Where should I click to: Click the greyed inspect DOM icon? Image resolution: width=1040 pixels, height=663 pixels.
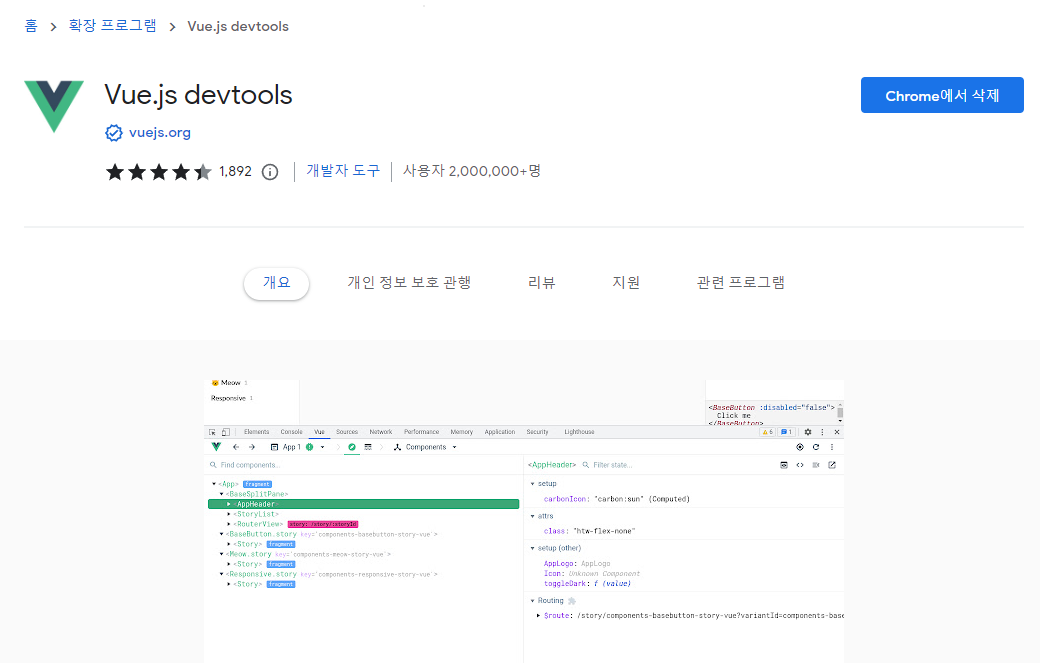coord(816,465)
